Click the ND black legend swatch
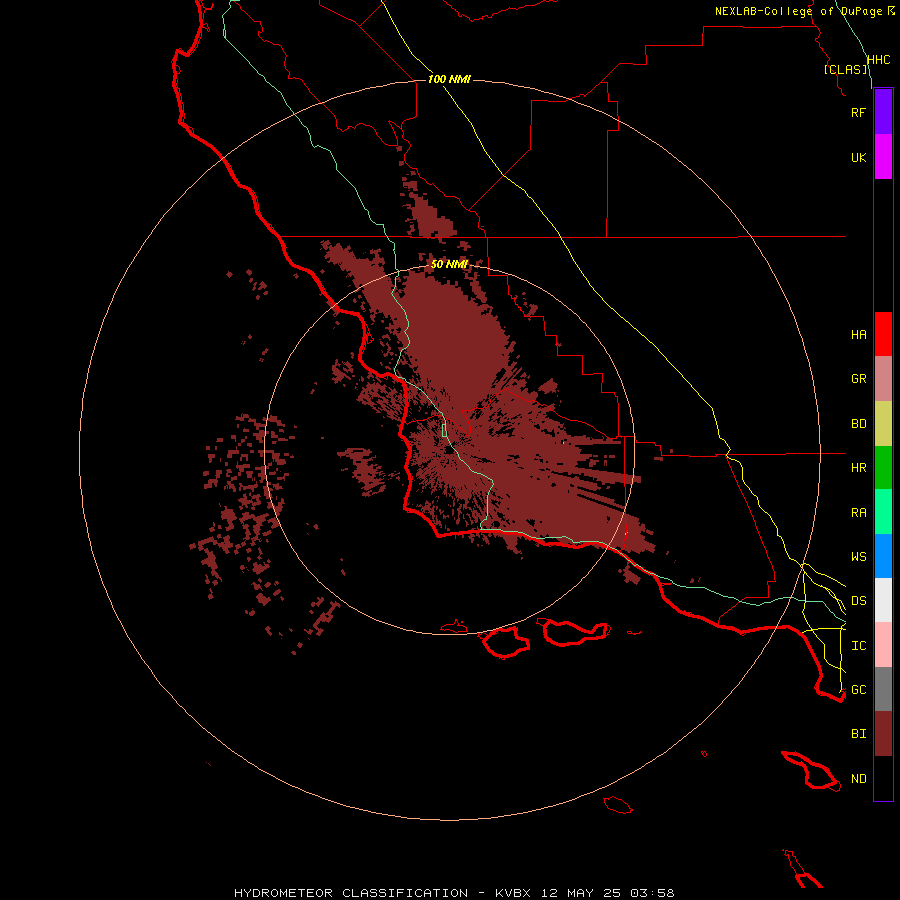This screenshot has width=900, height=900. click(x=883, y=778)
